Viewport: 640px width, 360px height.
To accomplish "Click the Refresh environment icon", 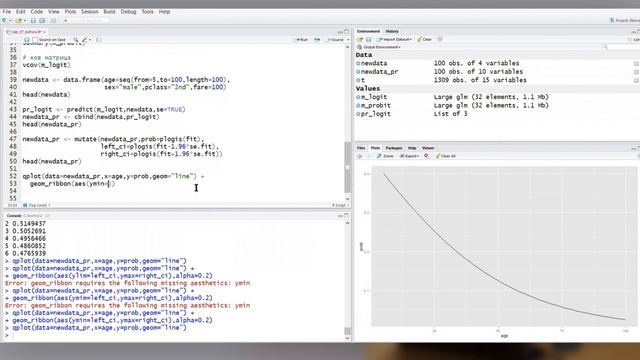I will click(x=440, y=40).
